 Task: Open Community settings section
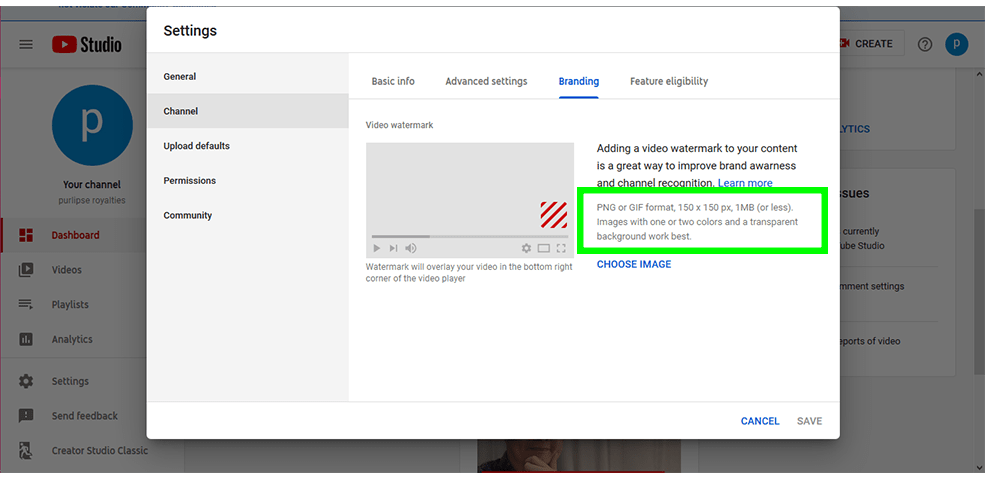(248, 215)
